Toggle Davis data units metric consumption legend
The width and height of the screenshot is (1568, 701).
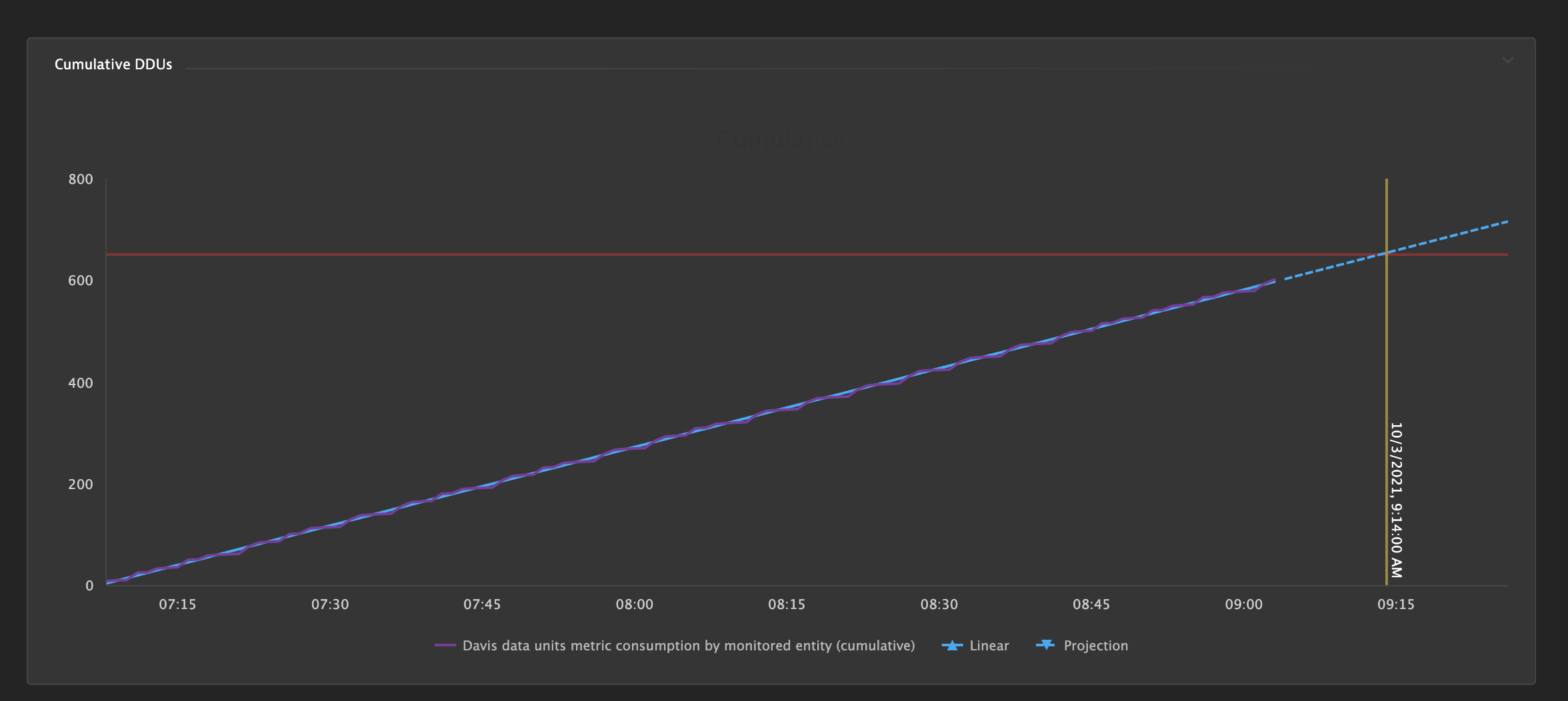[x=675, y=645]
